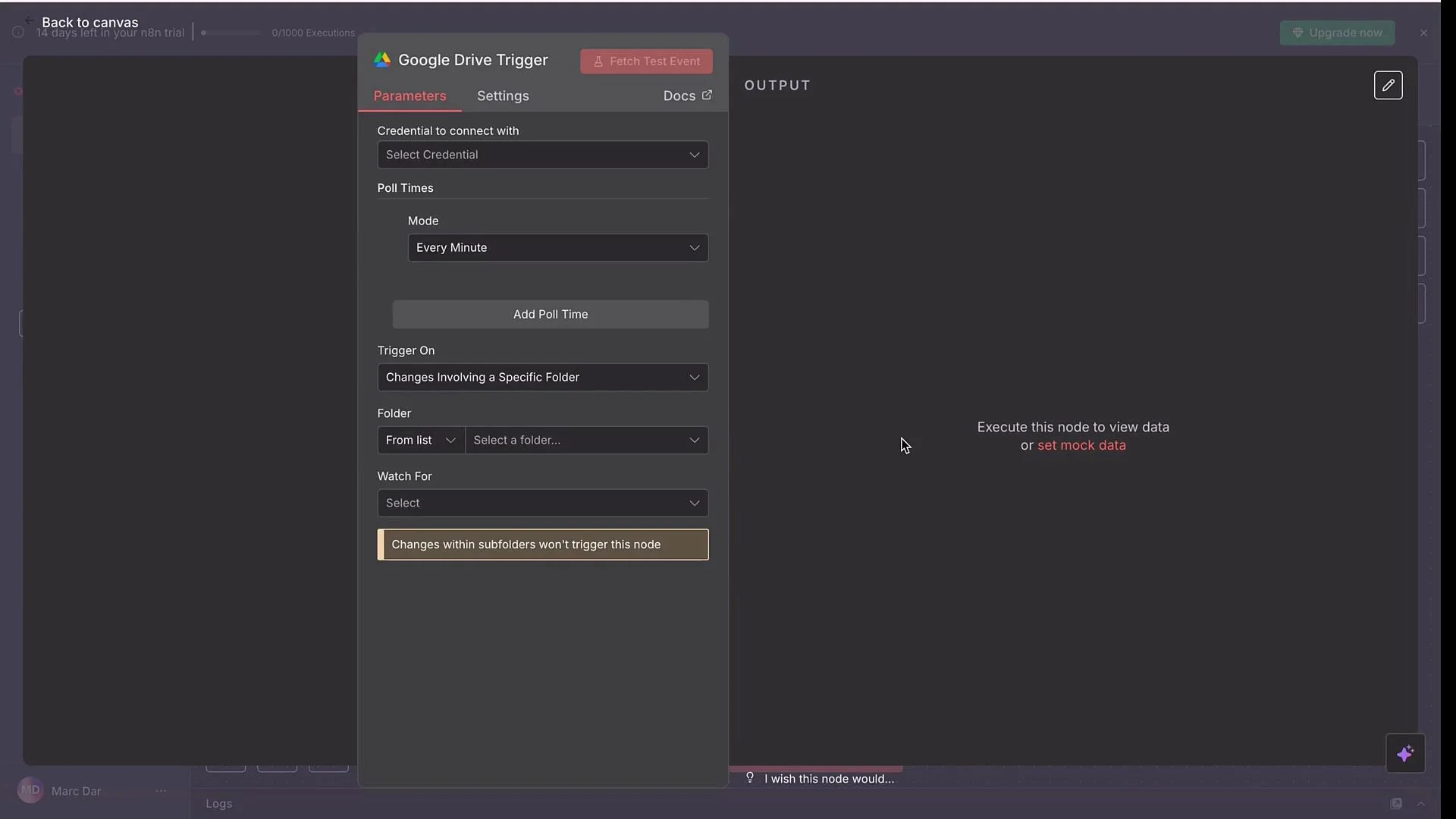The image size is (1456, 819).
Task: Open the user options ellipsis menu
Action: tap(161, 791)
